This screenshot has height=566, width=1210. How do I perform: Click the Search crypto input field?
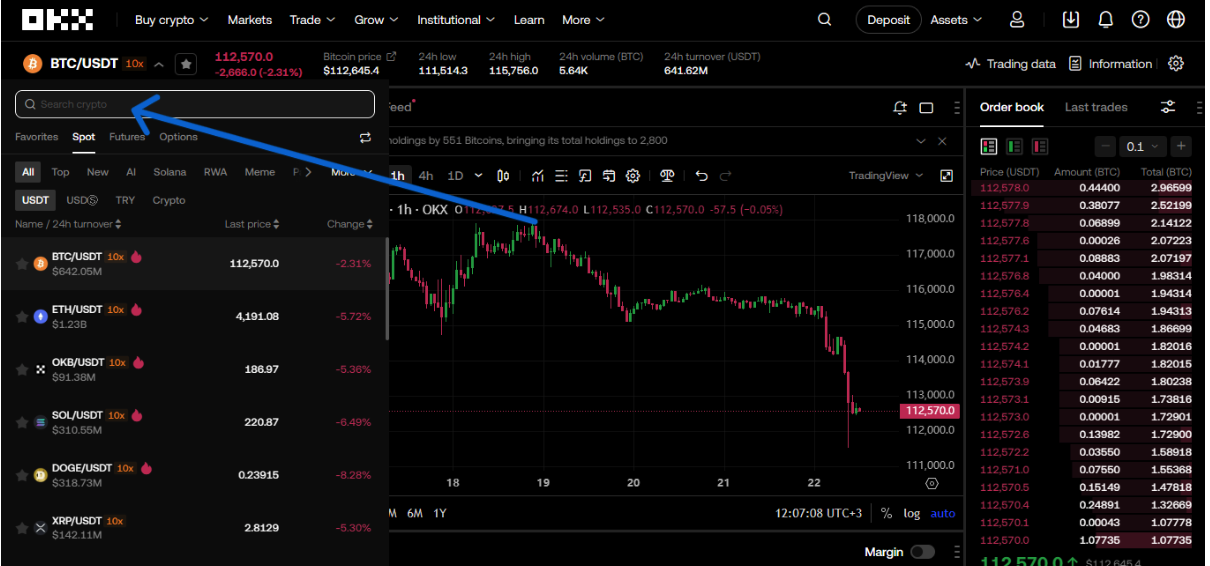click(x=195, y=104)
